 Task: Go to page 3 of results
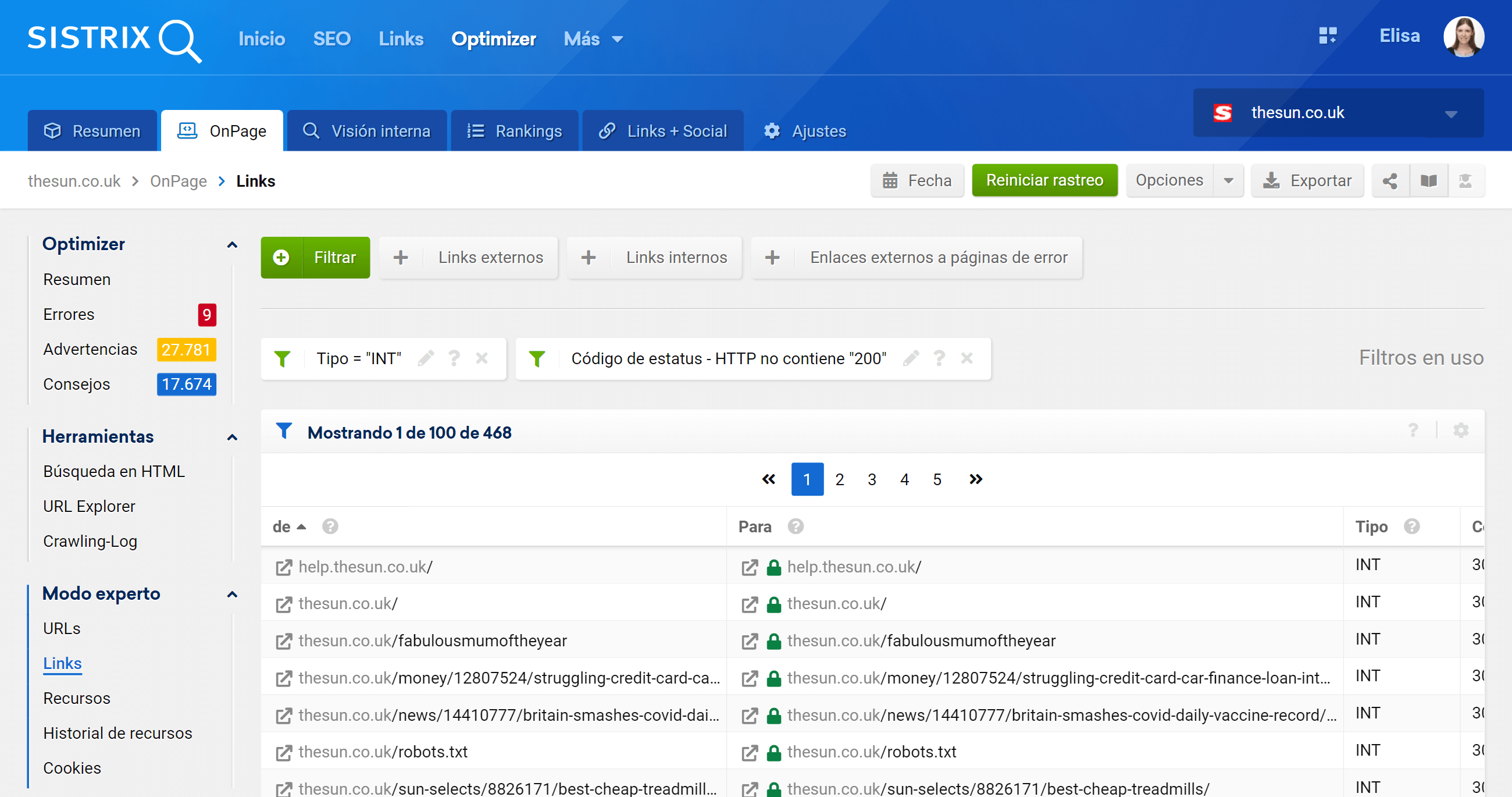tap(872, 480)
